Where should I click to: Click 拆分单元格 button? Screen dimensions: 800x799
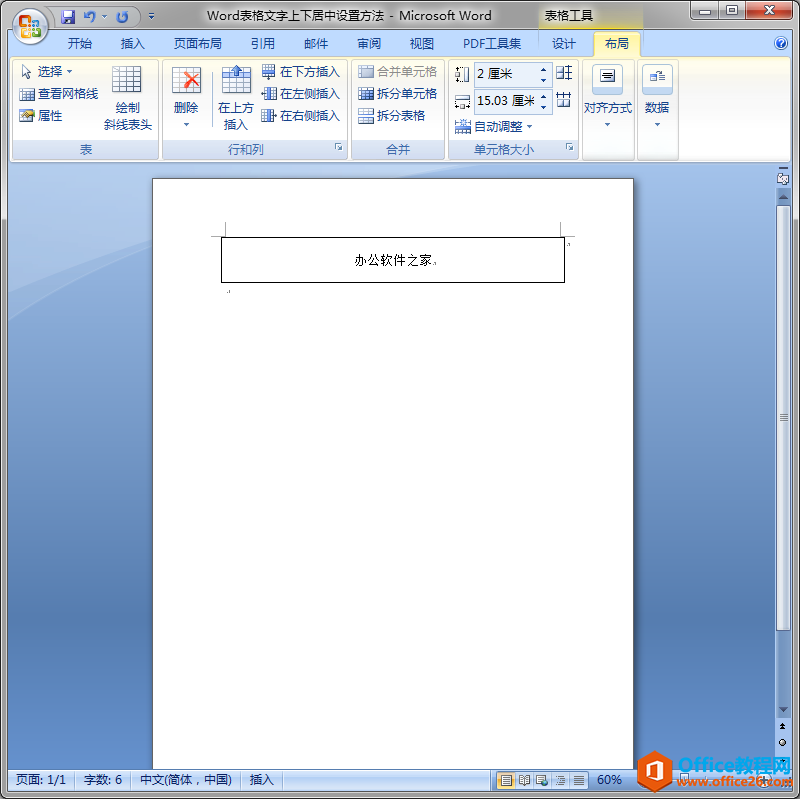(x=397, y=94)
